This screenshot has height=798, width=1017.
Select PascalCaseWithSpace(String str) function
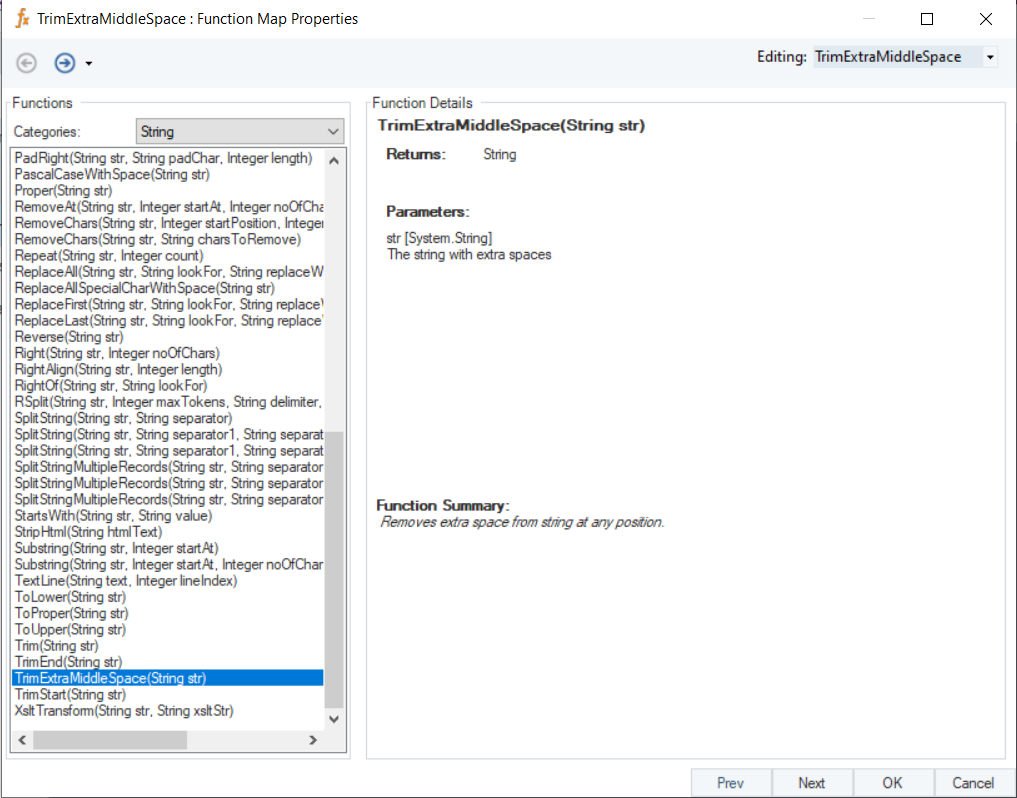click(x=112, y=175)
